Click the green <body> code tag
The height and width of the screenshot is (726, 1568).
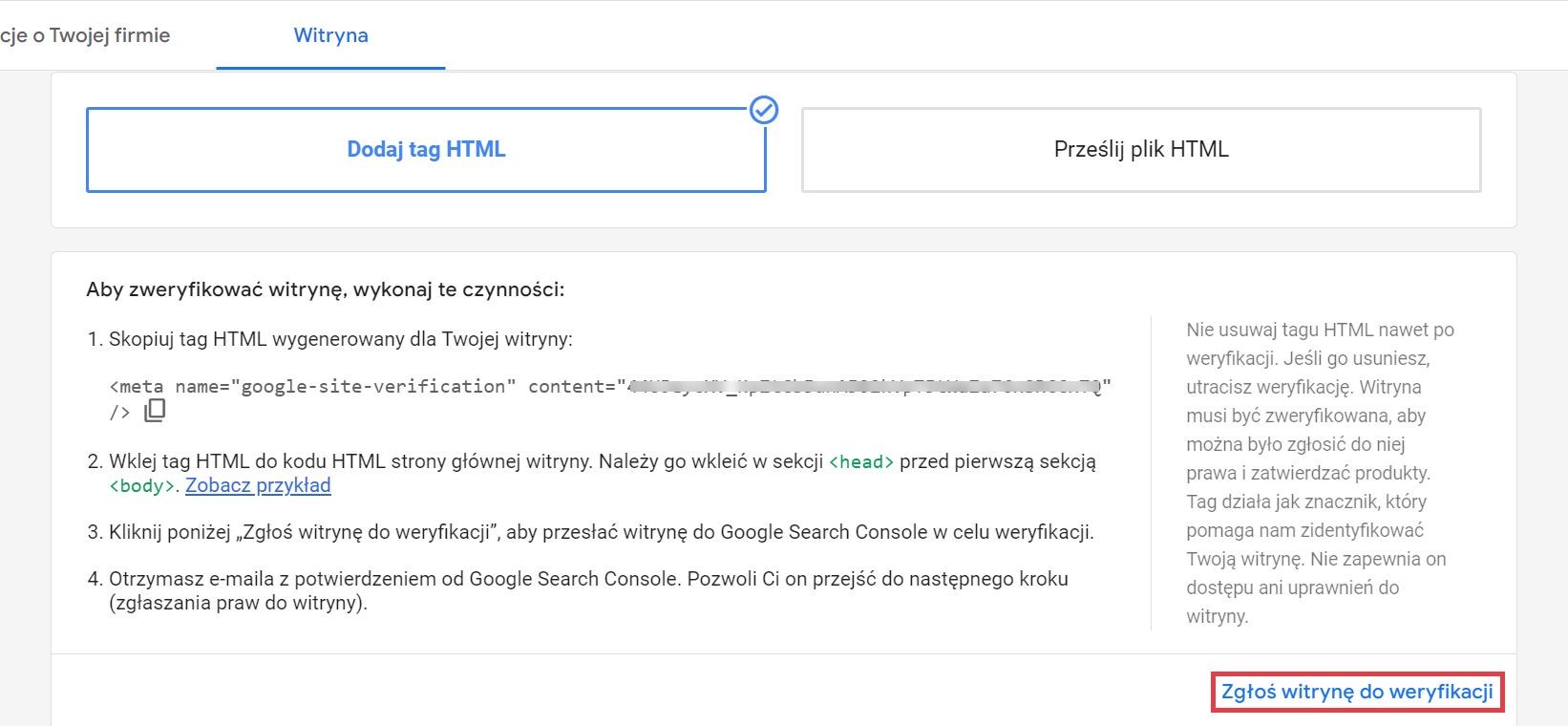point(142,486)
